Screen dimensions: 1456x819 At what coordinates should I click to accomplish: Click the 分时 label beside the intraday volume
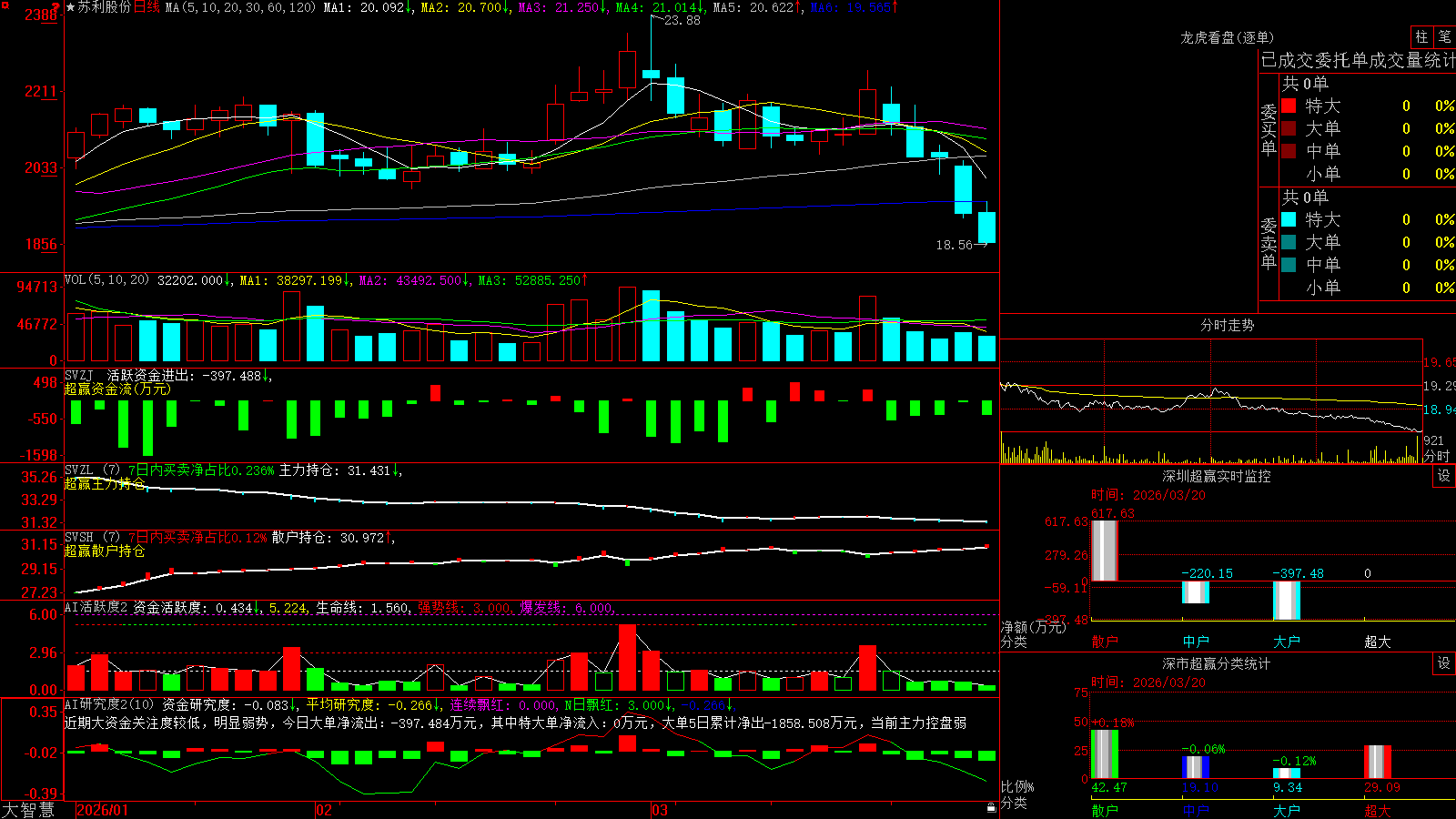[x=1437, y=456]
